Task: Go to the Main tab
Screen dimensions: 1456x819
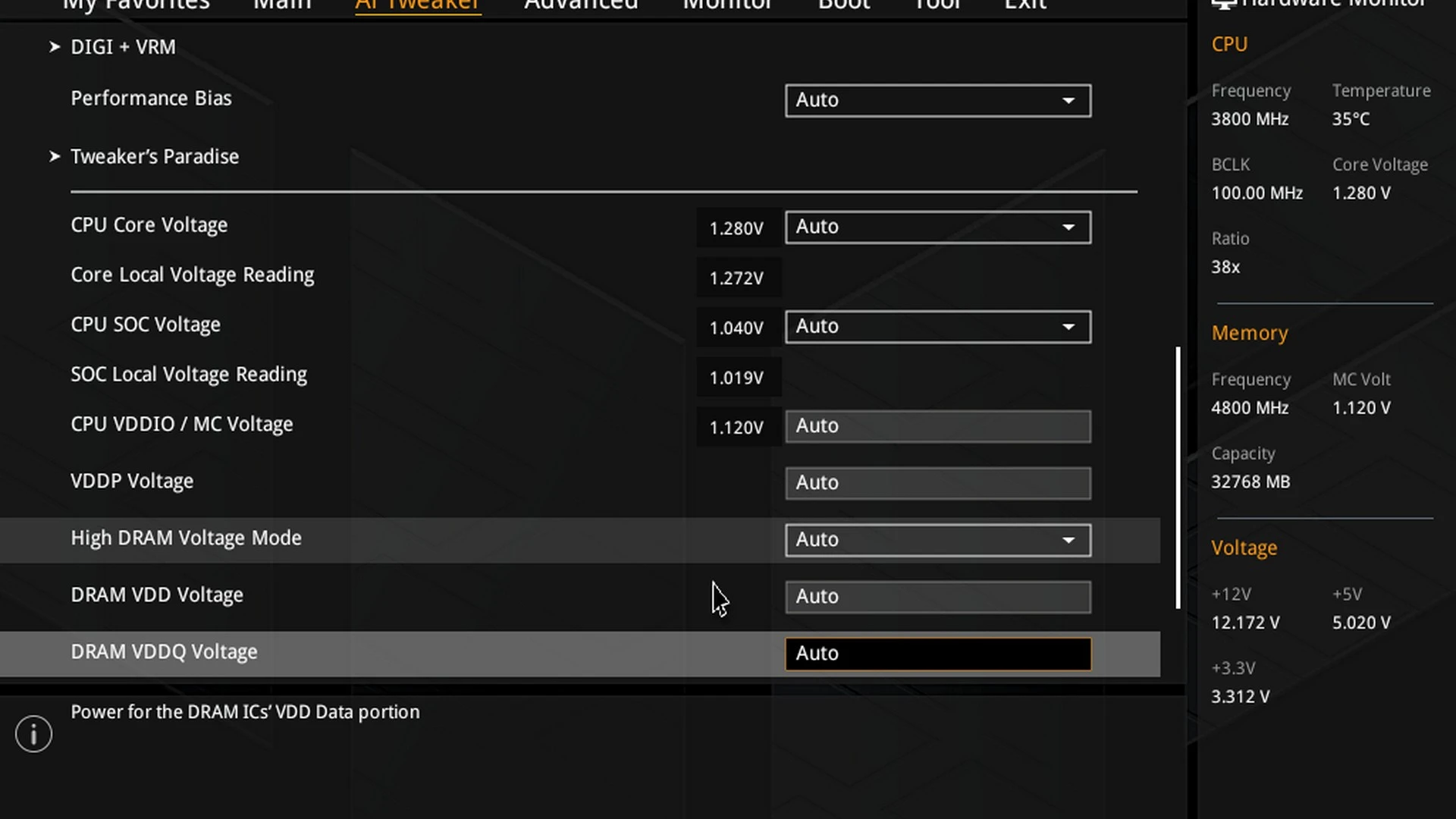Action: 282,5
